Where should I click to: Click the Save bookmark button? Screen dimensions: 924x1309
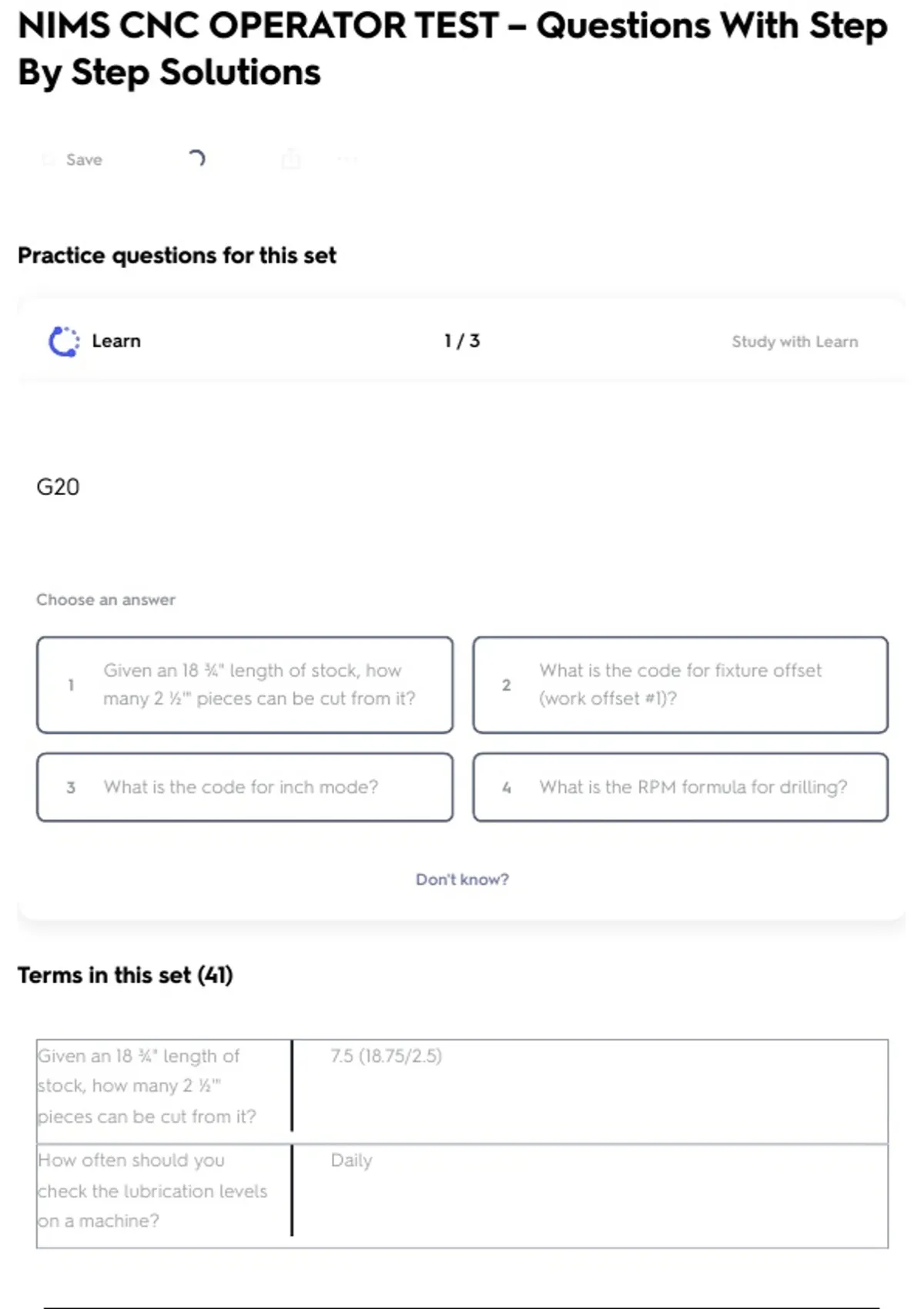[74, 159]
